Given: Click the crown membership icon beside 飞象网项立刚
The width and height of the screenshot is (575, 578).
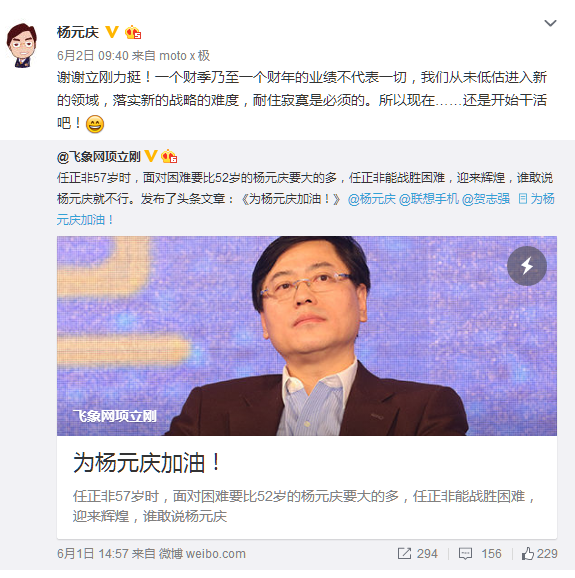Looking at the screenshot, I should tap(169, 156).
